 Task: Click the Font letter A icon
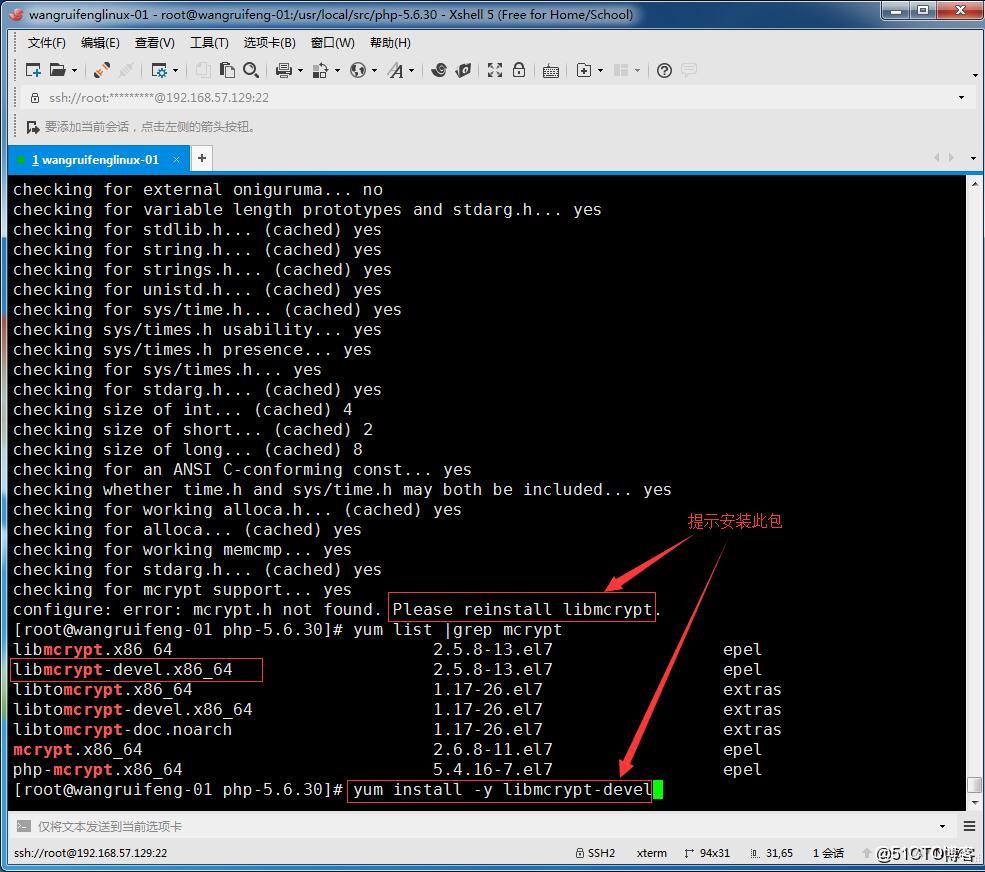[395, 70]
